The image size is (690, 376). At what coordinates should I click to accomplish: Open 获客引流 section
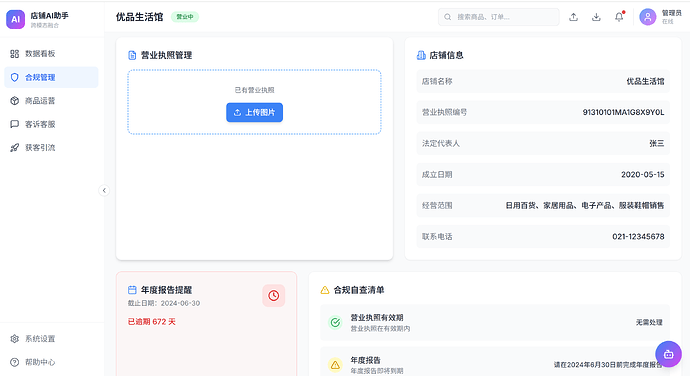(51, 147)
